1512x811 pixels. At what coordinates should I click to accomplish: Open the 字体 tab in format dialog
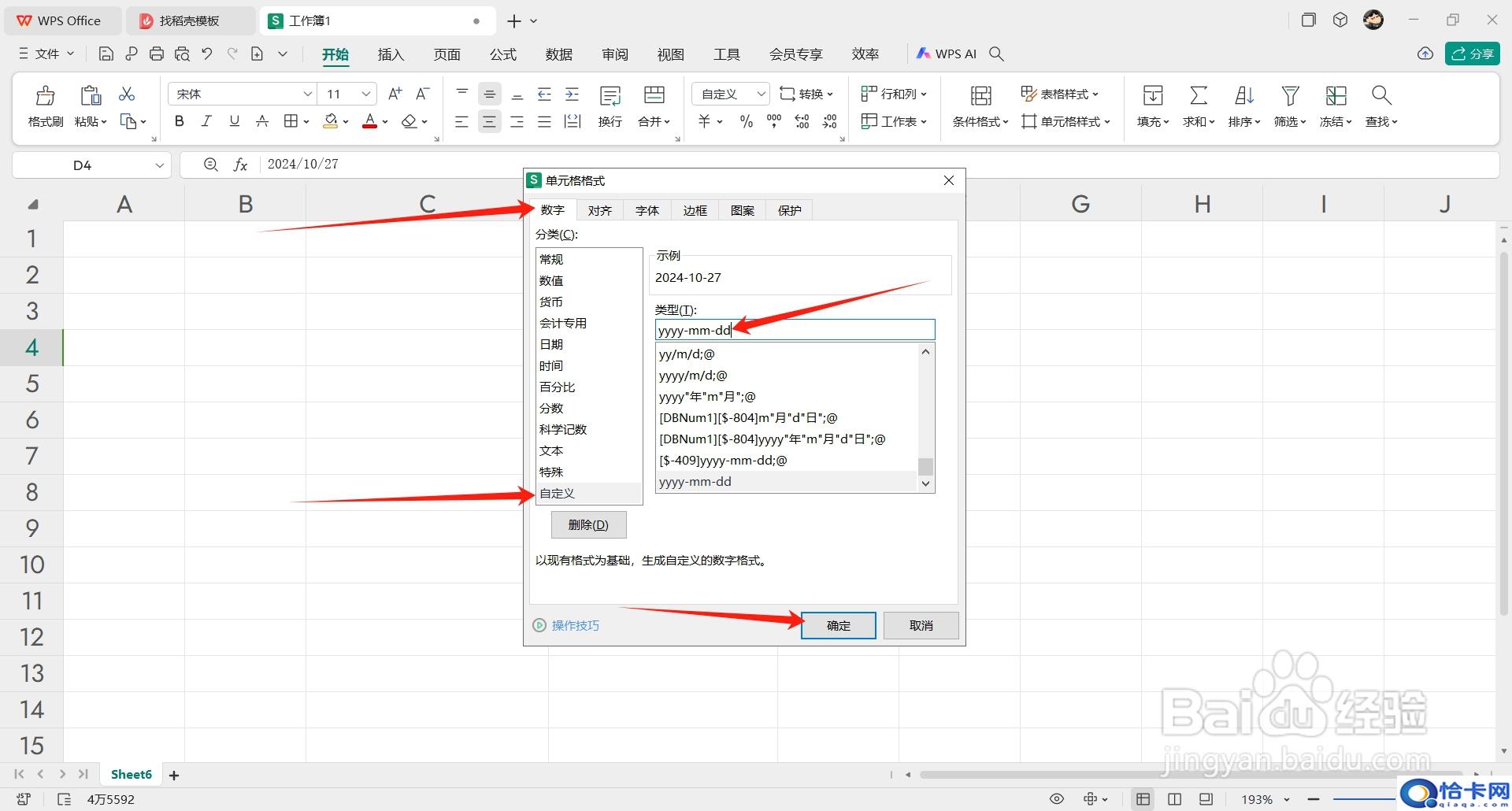coord(647,210)
